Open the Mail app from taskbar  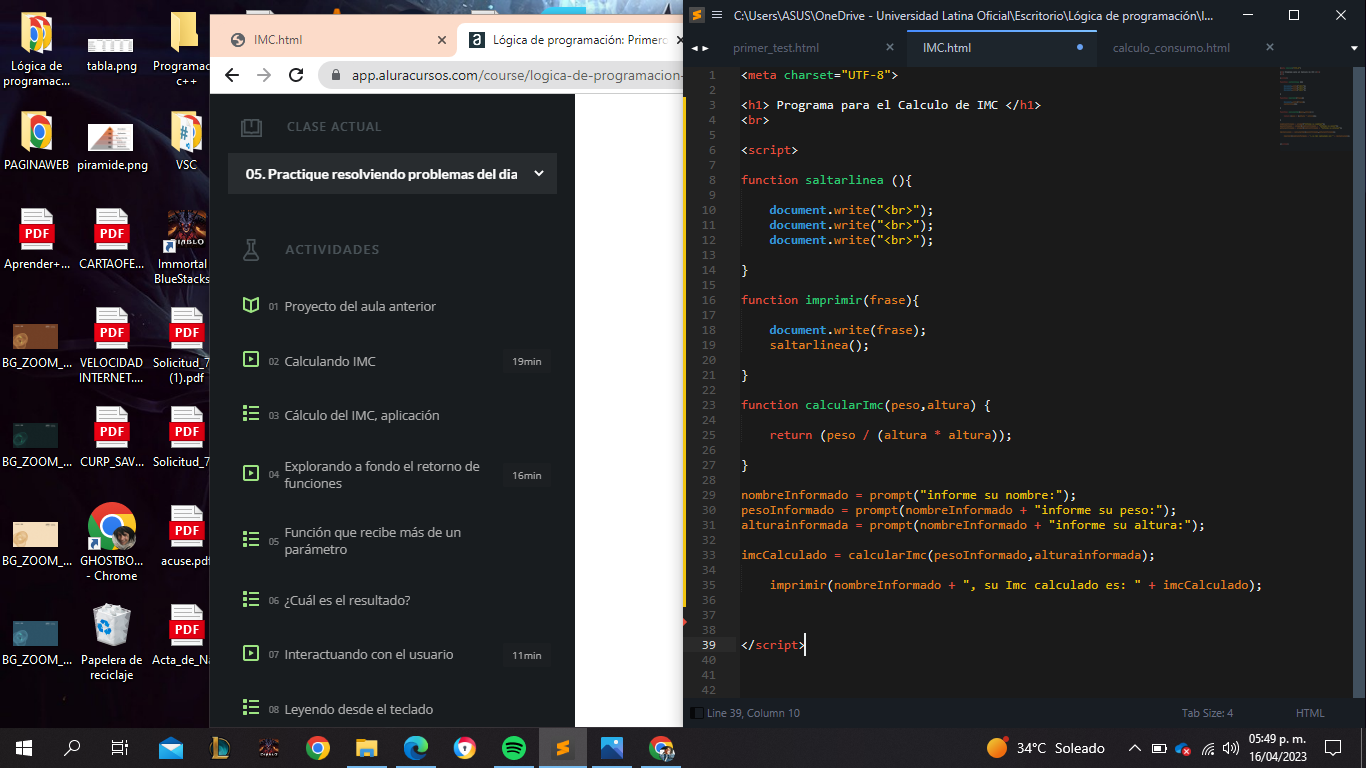click(171, 748)
